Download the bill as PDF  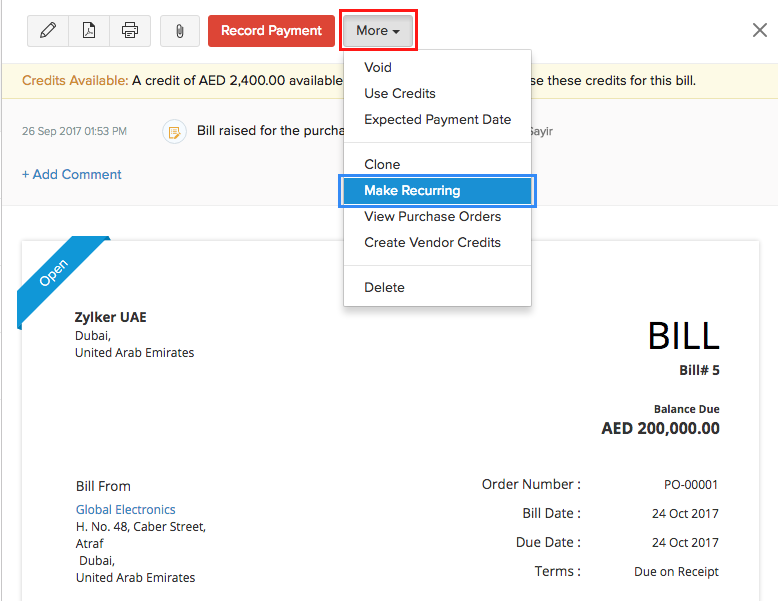tap(89, 31)
